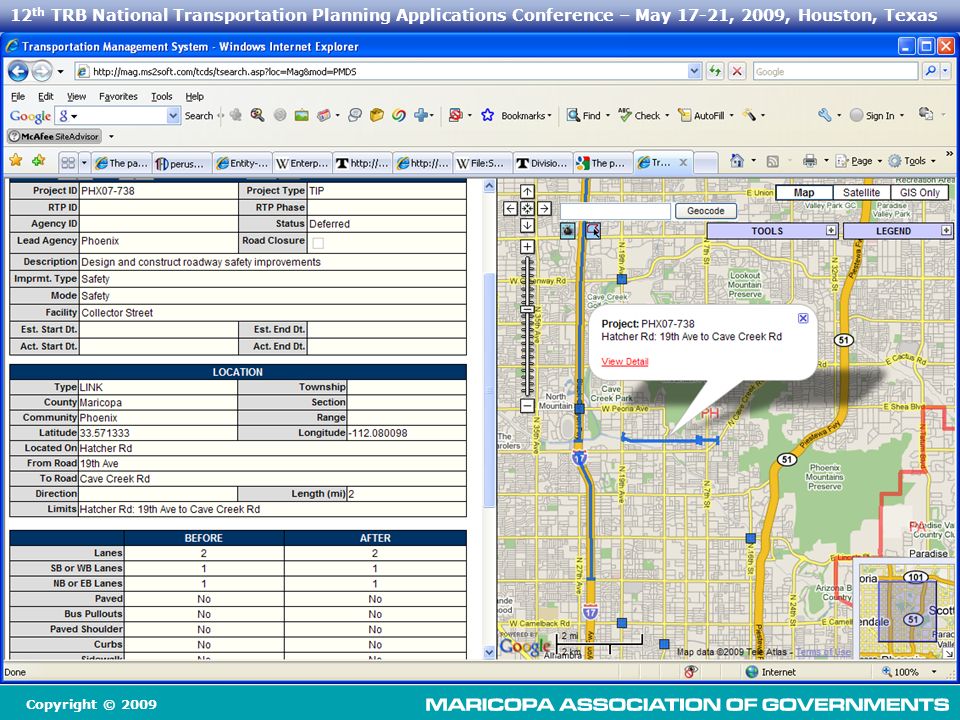The height and width of the screenshot is (720, 960).
Task: Click the View Detail link
Action: (x=624, y=361)
